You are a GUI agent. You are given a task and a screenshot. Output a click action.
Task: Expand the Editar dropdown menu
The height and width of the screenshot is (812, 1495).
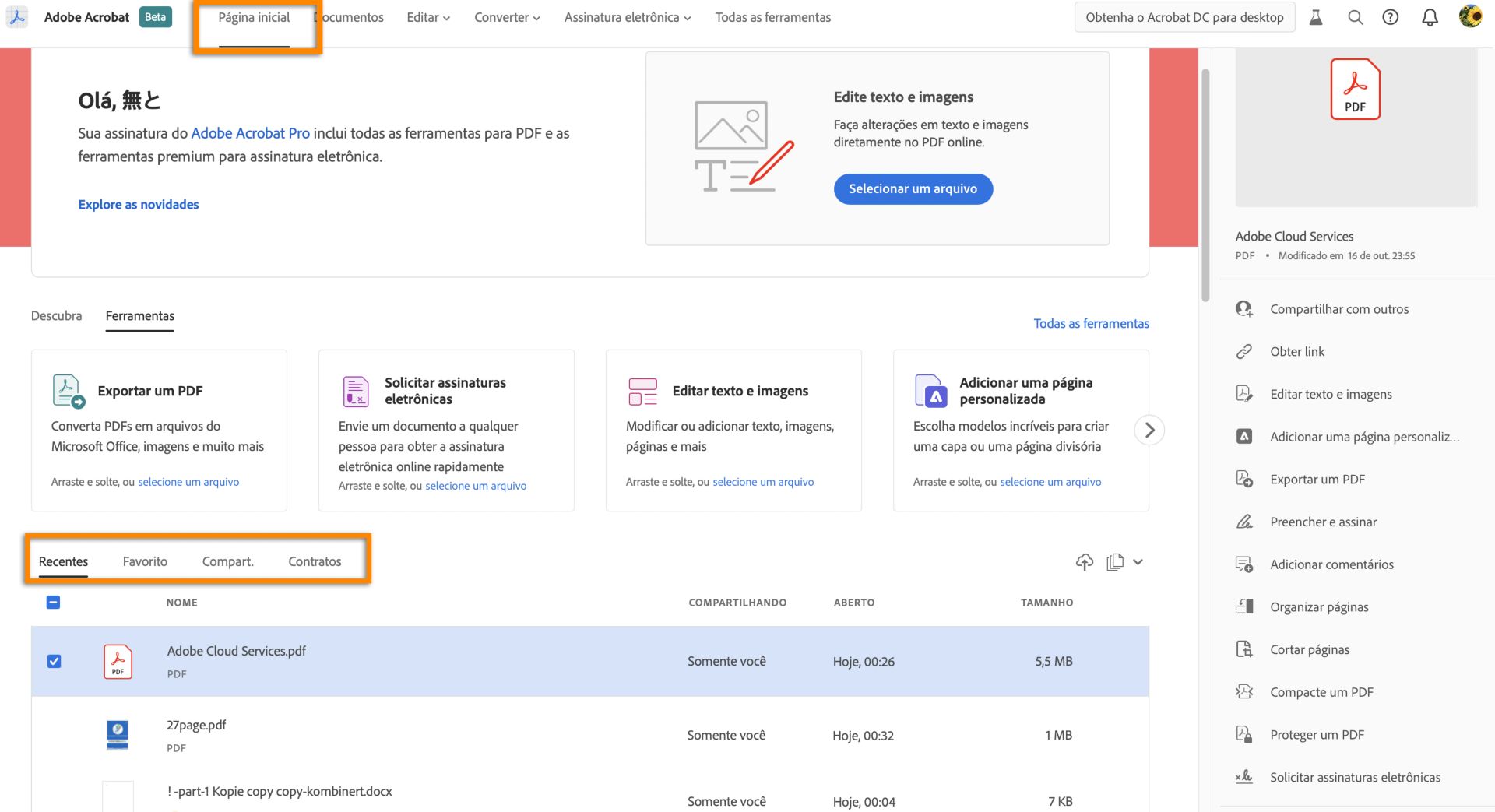428,17
